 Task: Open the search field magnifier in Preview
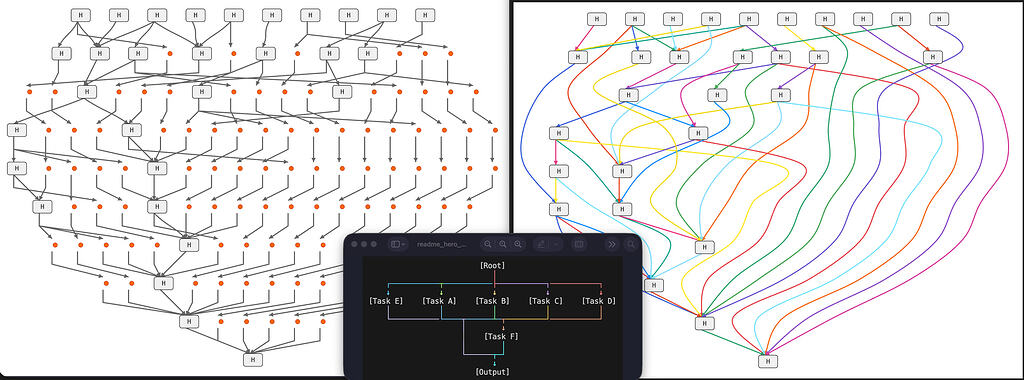(x=631, y=244)
